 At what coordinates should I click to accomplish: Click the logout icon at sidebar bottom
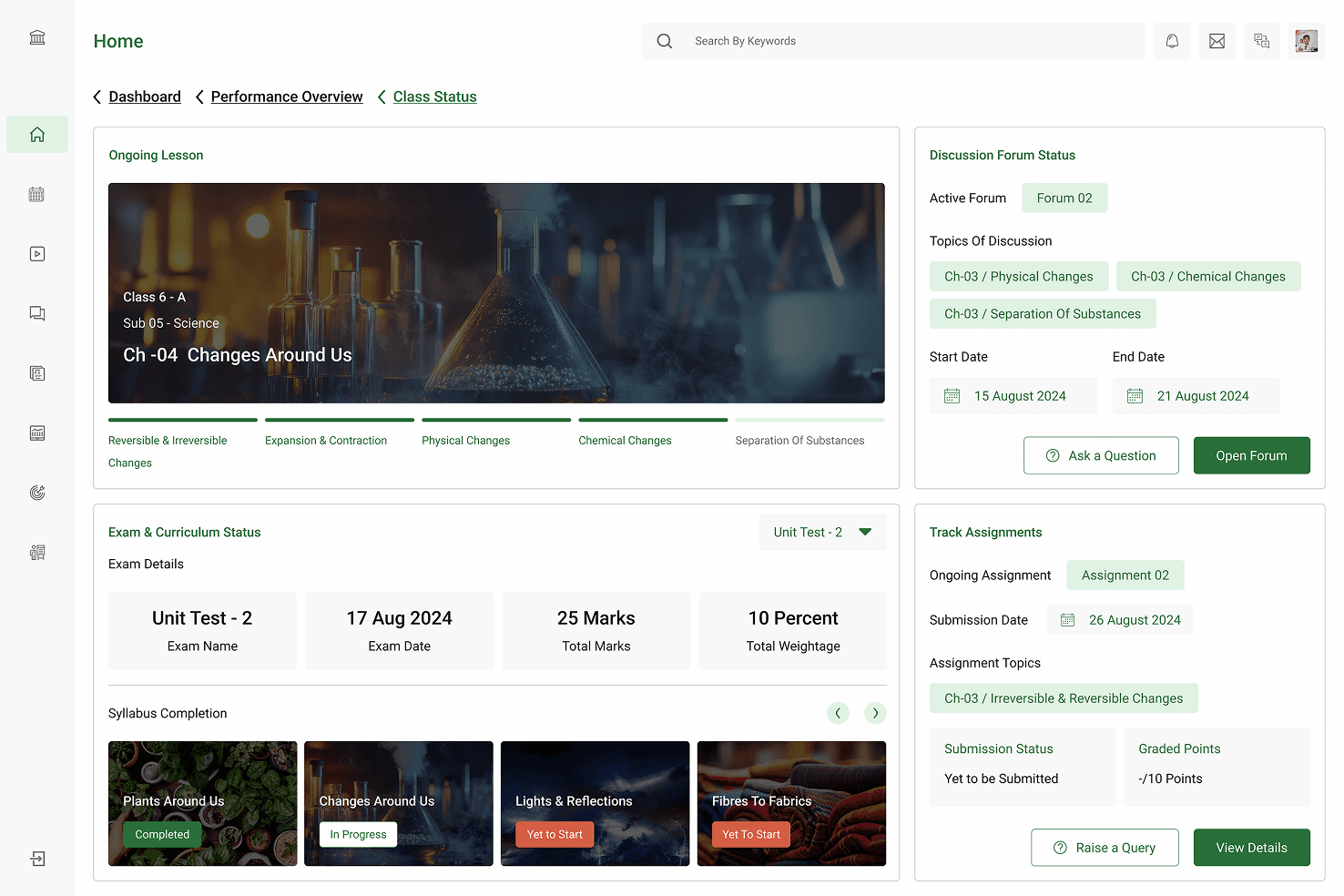click(x=37, y=859)
